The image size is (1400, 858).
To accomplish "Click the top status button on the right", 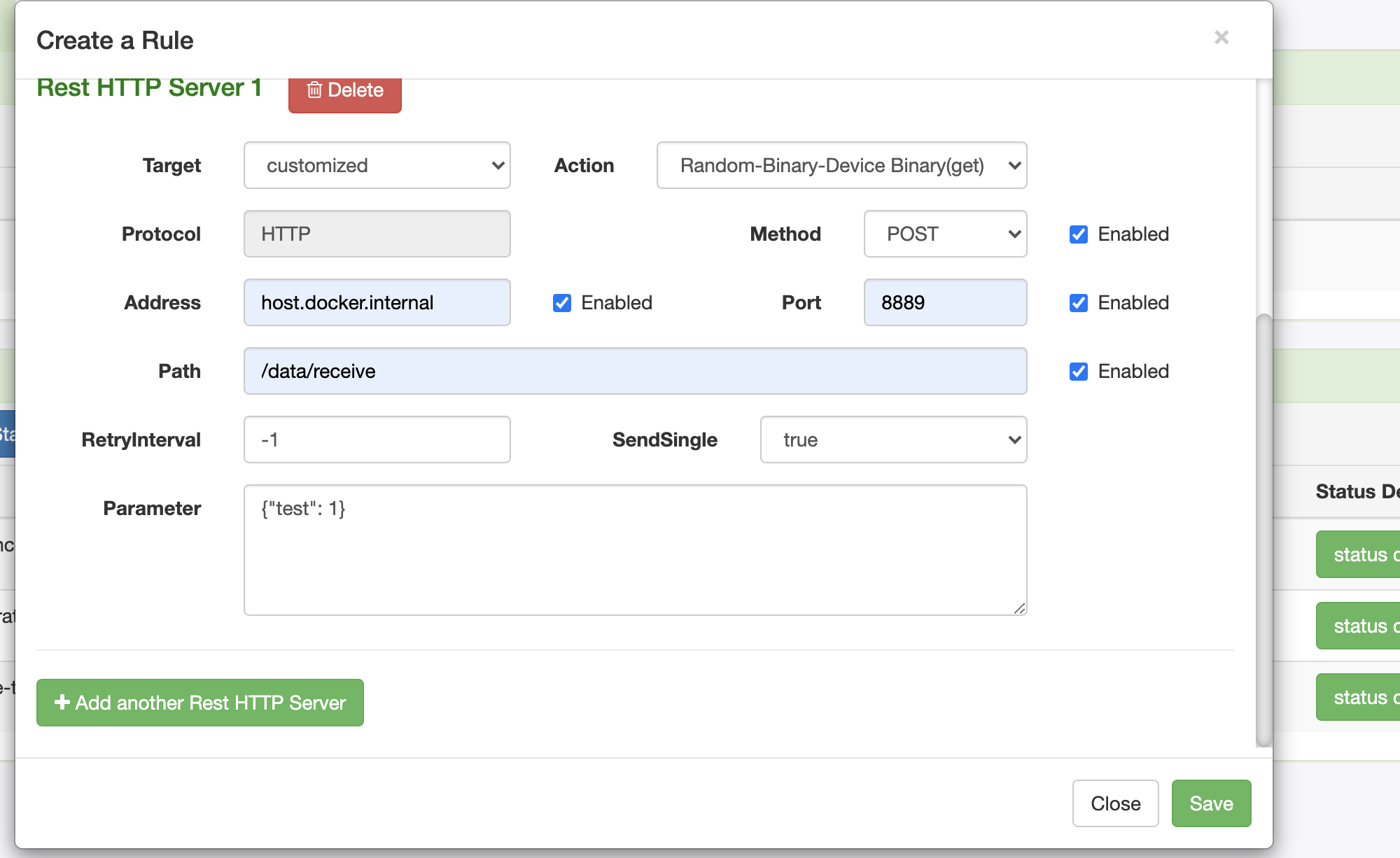I will [x=1364, y=554].
